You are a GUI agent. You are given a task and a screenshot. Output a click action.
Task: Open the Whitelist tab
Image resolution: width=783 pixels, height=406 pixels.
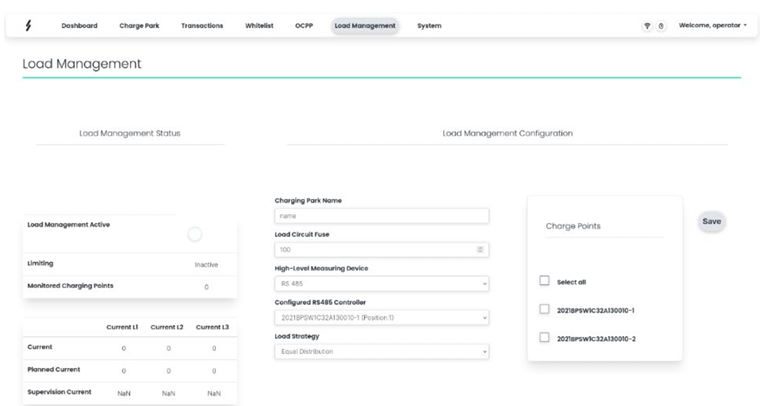pos(260,26)
